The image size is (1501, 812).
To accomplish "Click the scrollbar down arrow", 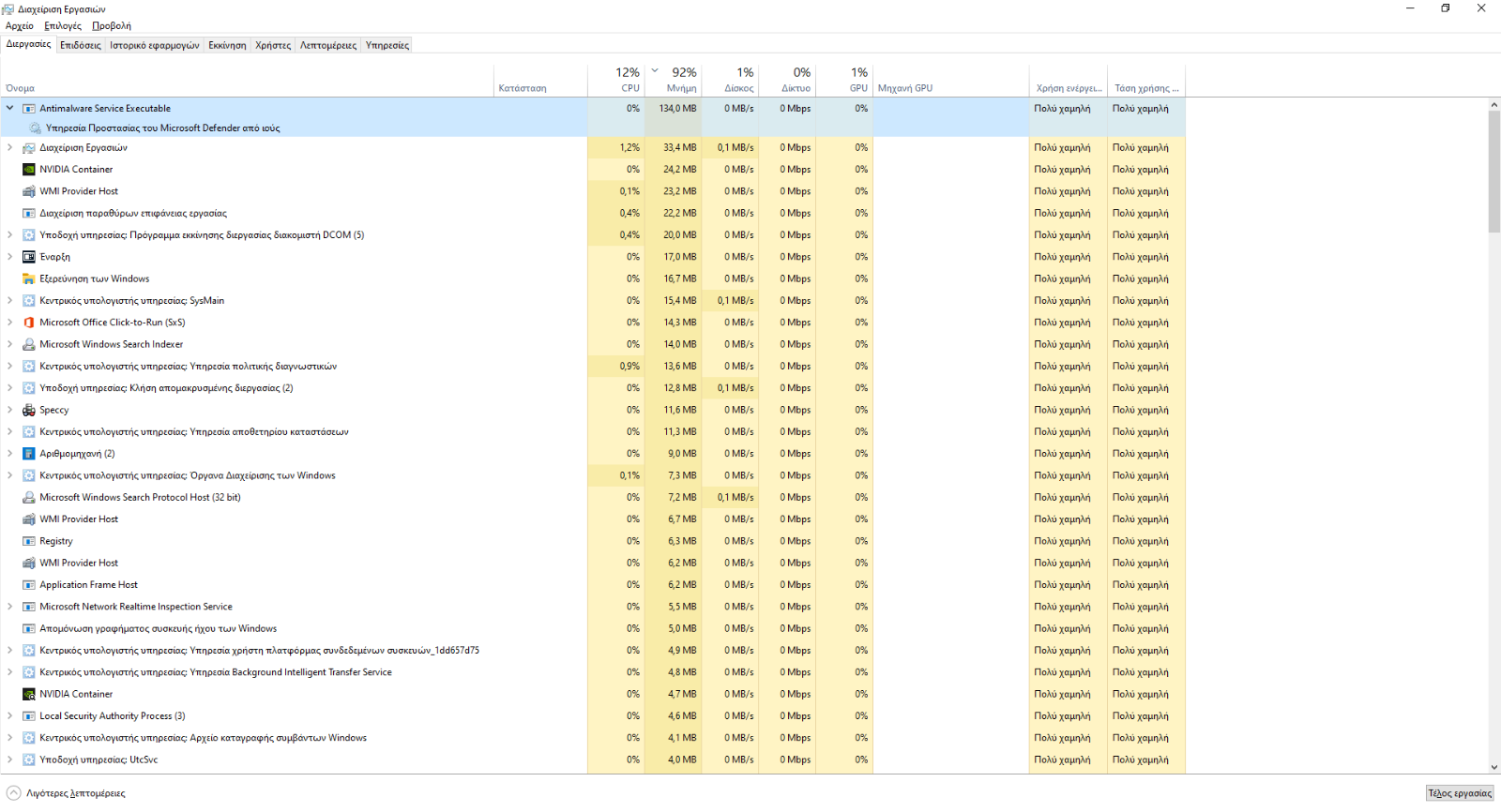I will pyautogui.click(x=1493, y=767).
